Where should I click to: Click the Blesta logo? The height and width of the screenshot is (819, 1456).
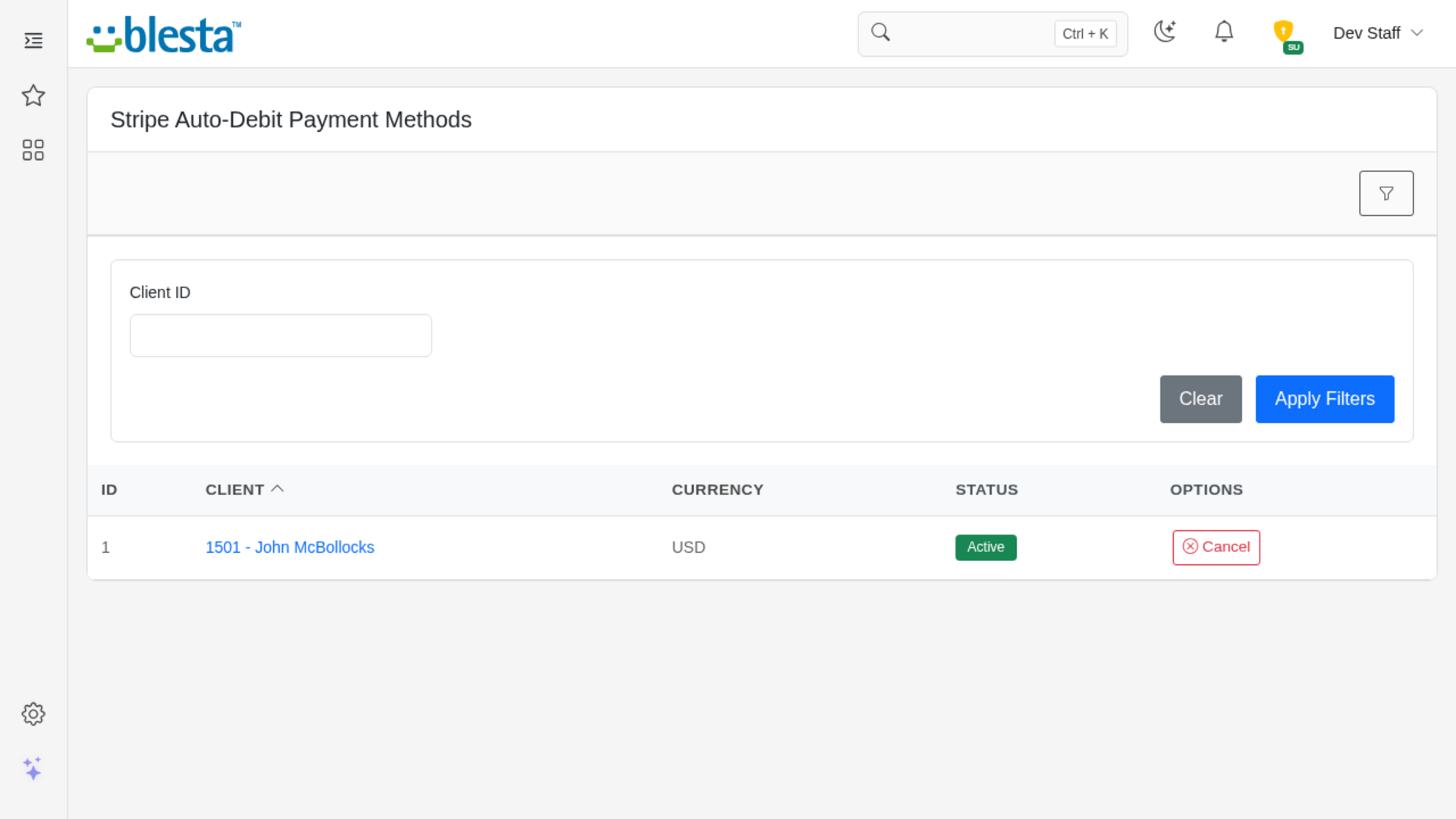164,35
